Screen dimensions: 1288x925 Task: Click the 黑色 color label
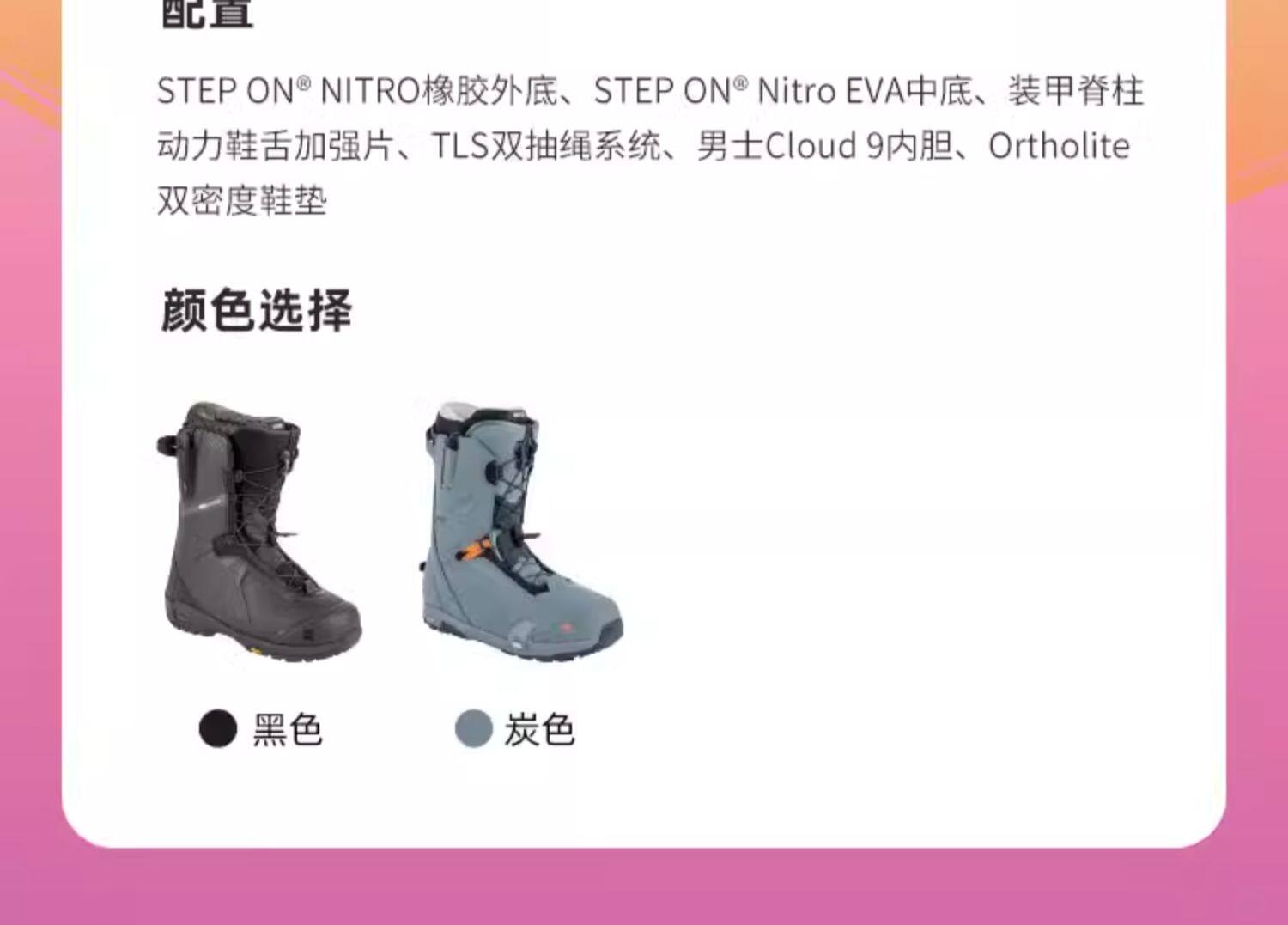288,730
